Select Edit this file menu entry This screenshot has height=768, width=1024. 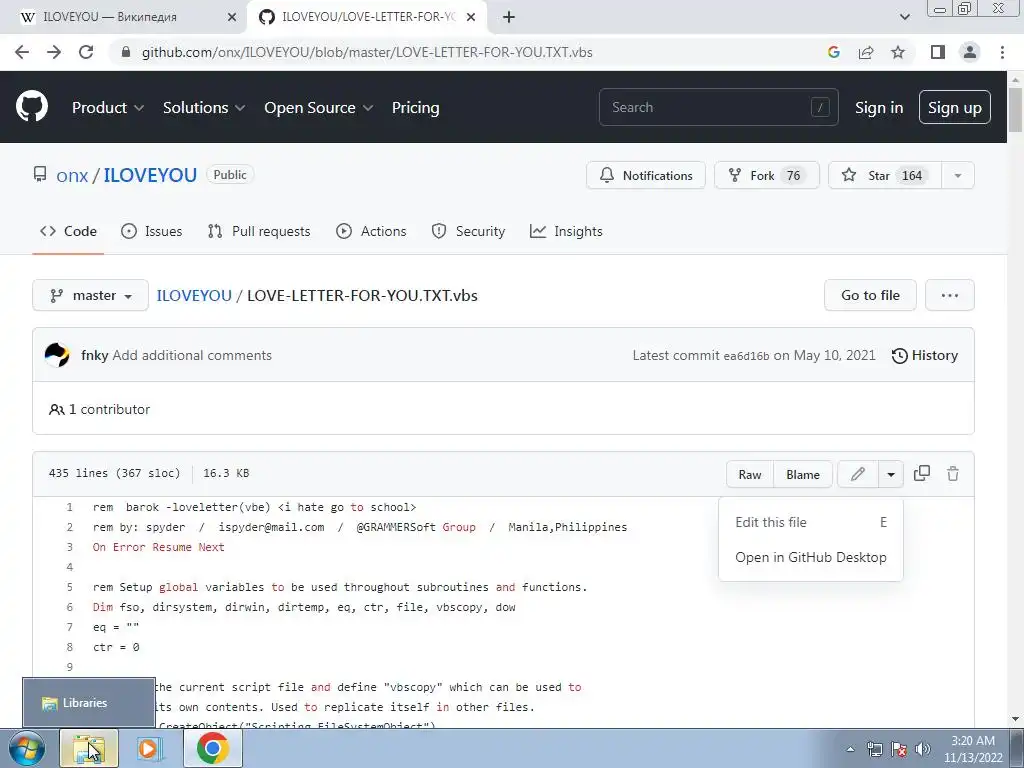point(810,522)
